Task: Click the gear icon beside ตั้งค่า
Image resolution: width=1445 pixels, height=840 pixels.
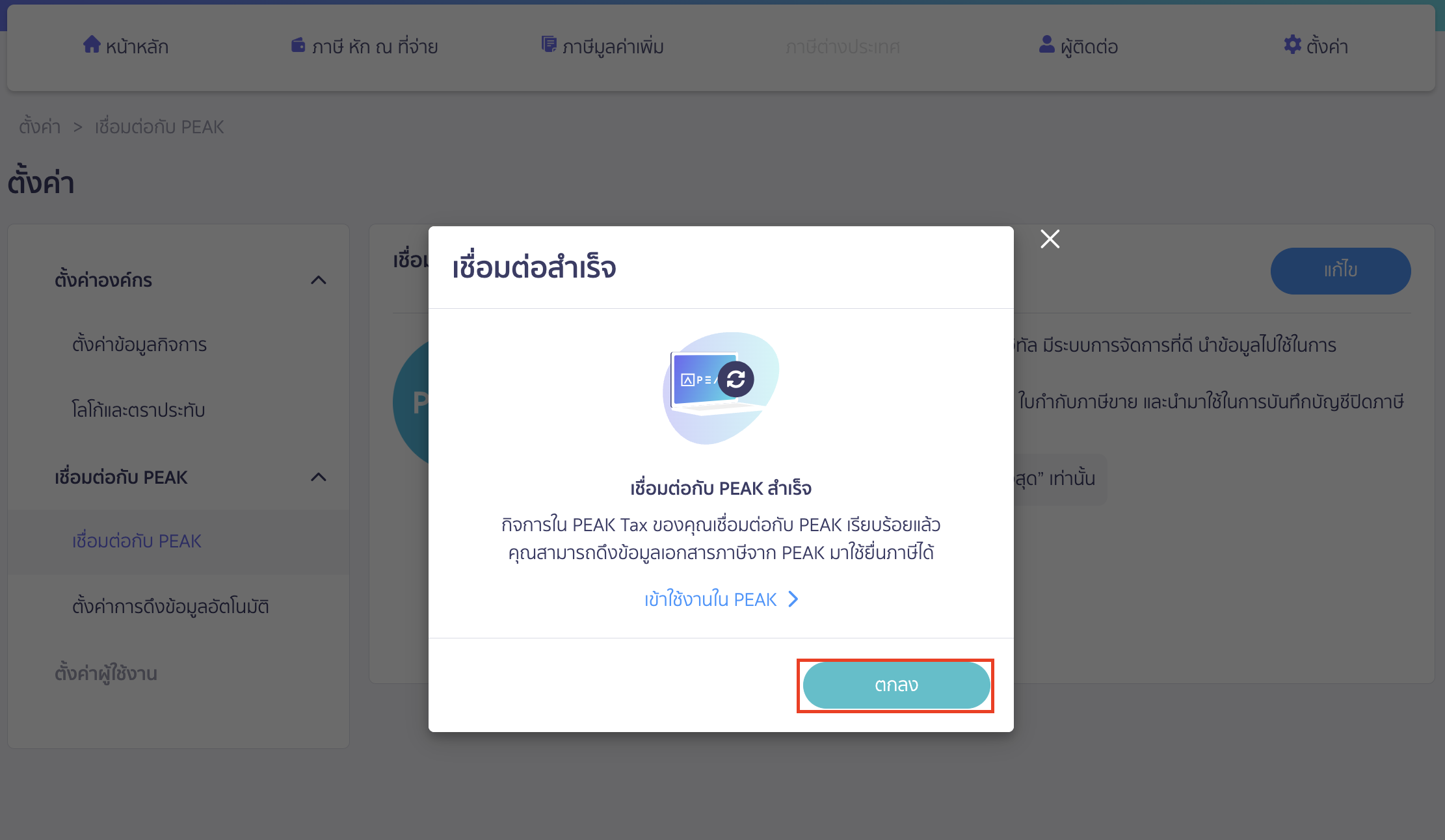Action: click(1293, 46)
